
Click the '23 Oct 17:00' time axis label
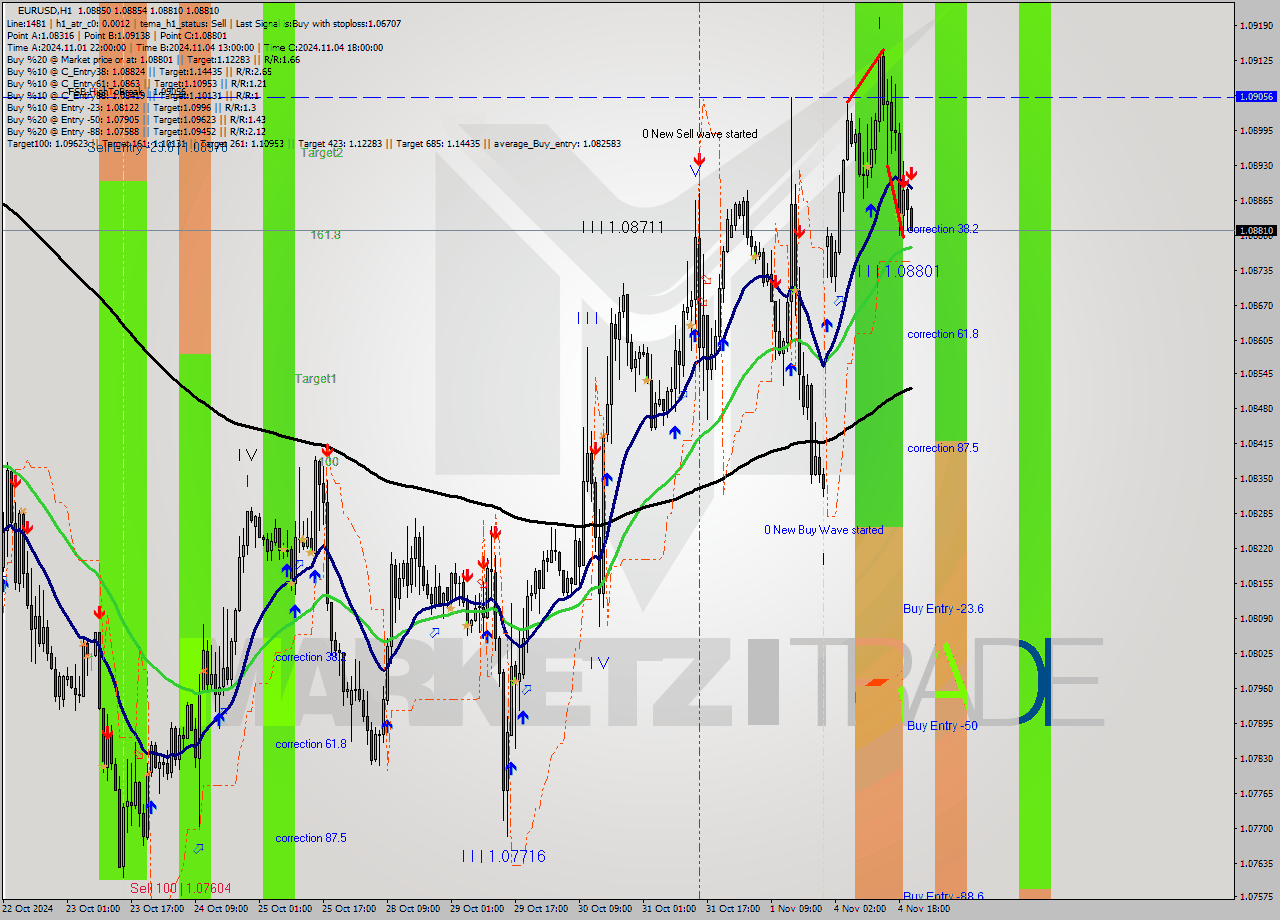pyautogui.click(x=156, y=909)
